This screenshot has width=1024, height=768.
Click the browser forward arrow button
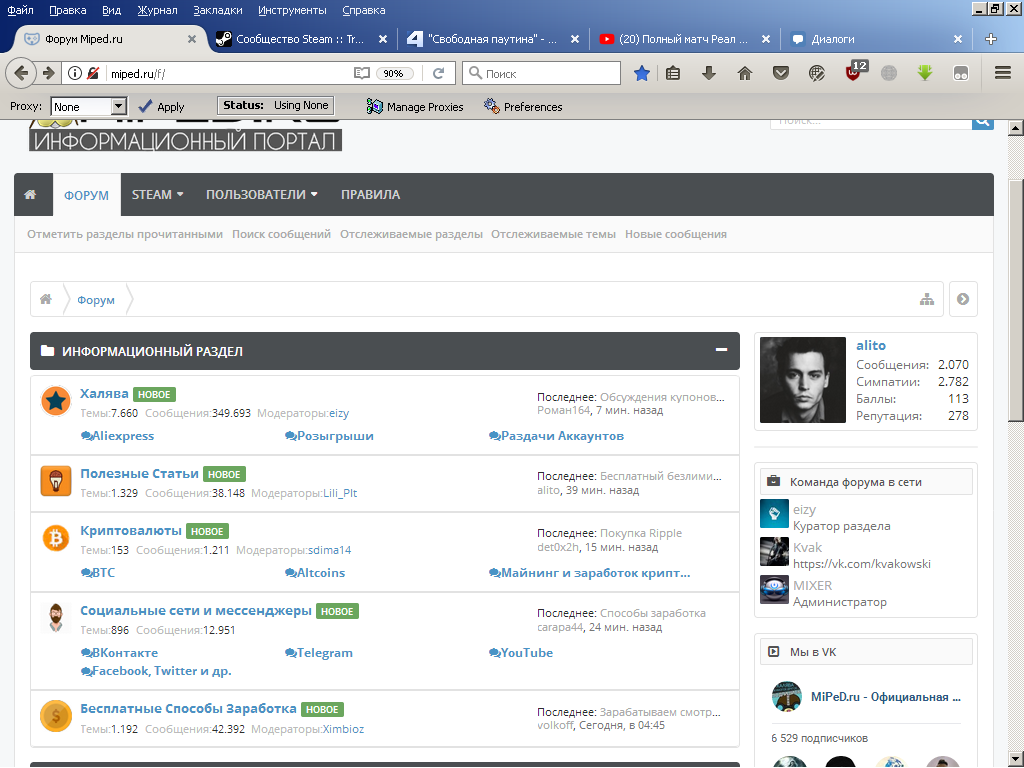tap(48, 73)
